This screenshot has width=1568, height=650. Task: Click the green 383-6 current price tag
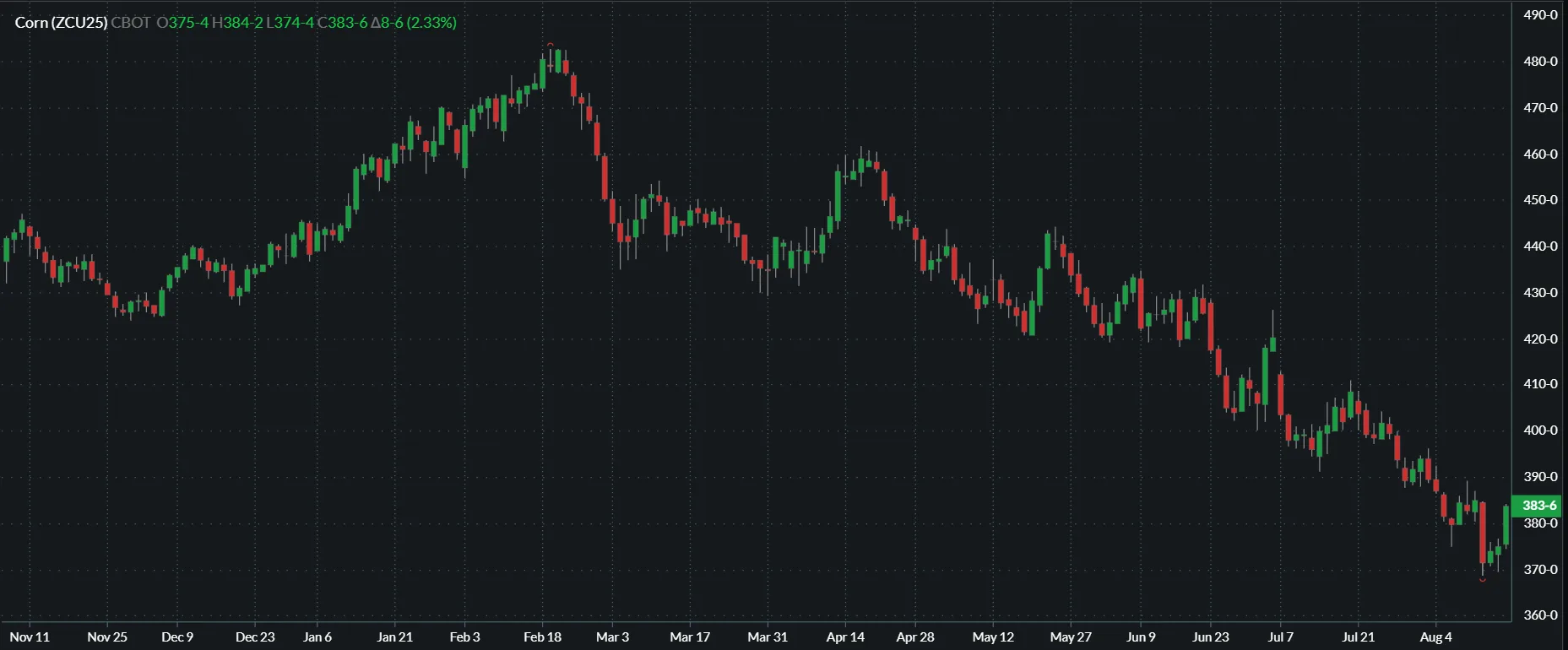tap(1538, 506)
